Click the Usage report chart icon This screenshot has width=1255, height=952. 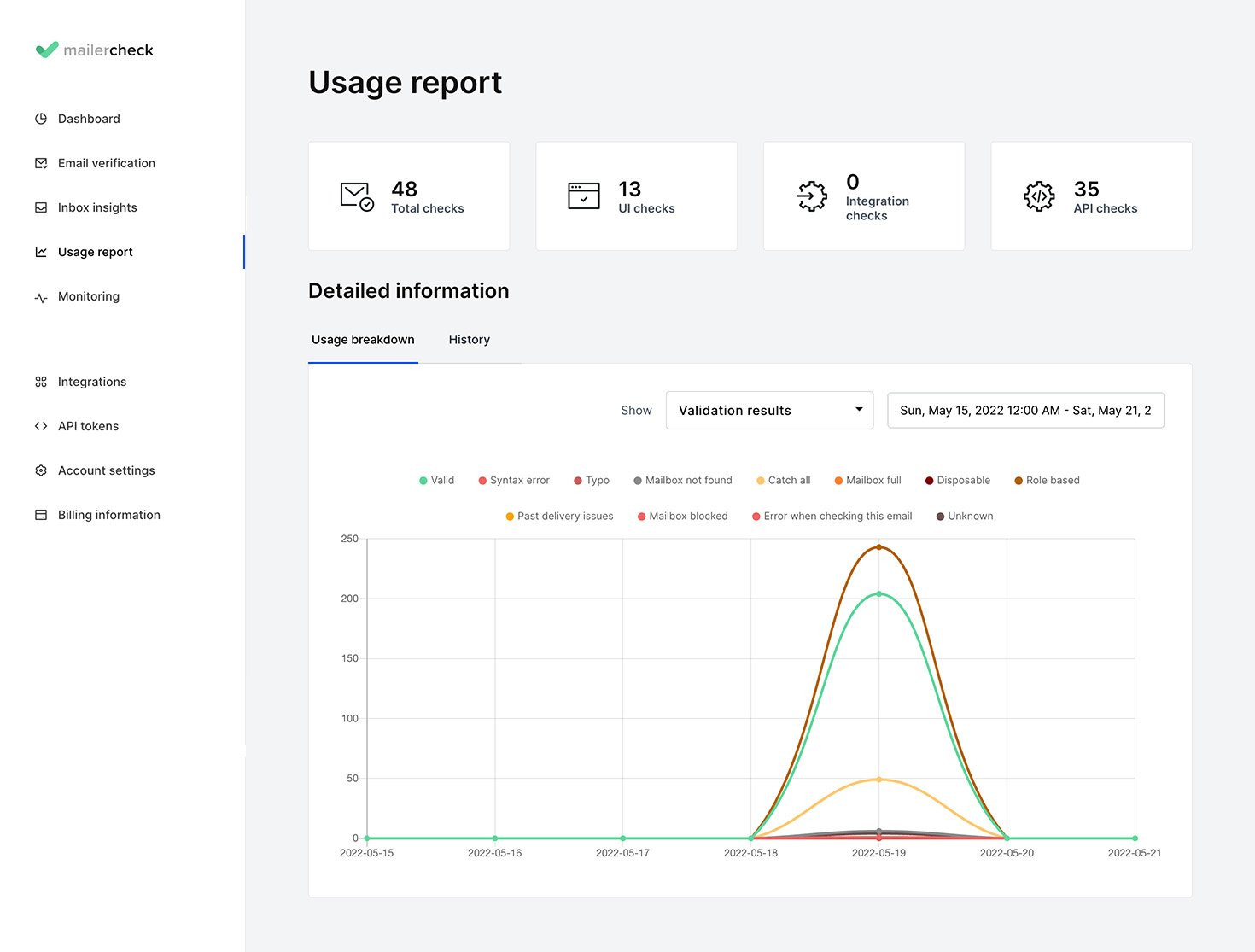click(x=41, y=252)
